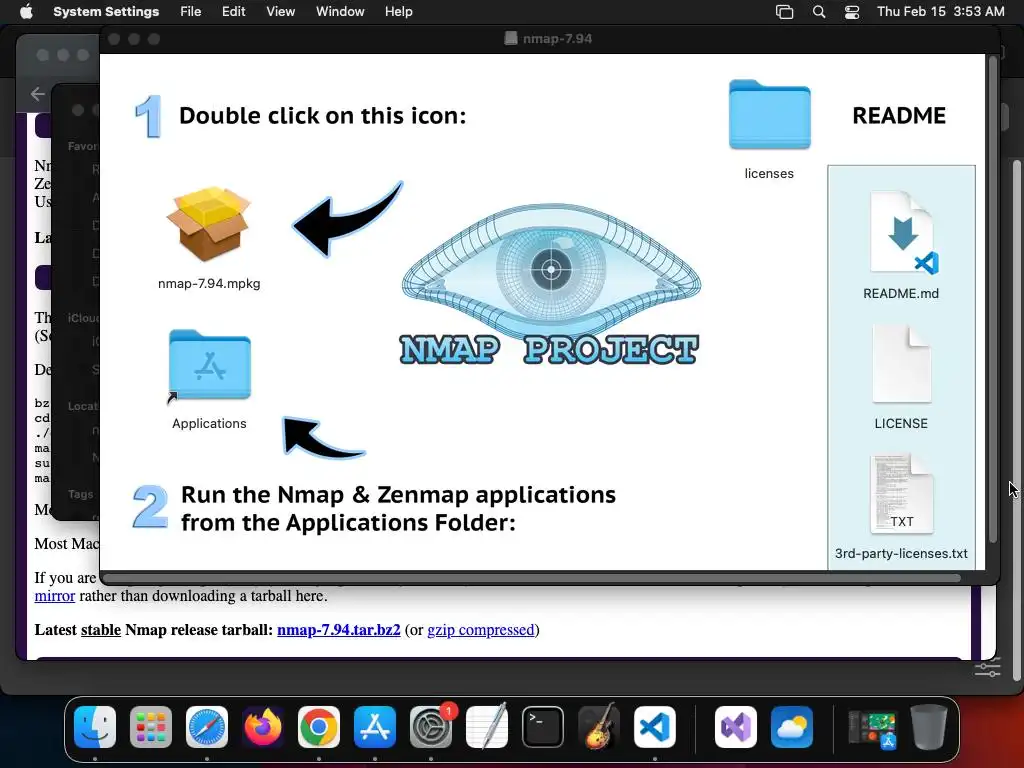
Task: Open Spotlight search in the menu bar
Action: click(819, 12)
